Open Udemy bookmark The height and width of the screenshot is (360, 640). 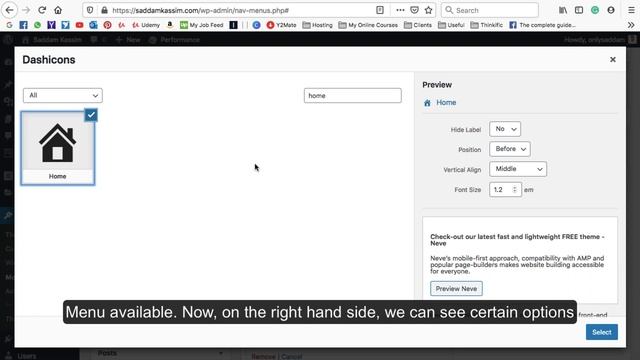point(146,25)
